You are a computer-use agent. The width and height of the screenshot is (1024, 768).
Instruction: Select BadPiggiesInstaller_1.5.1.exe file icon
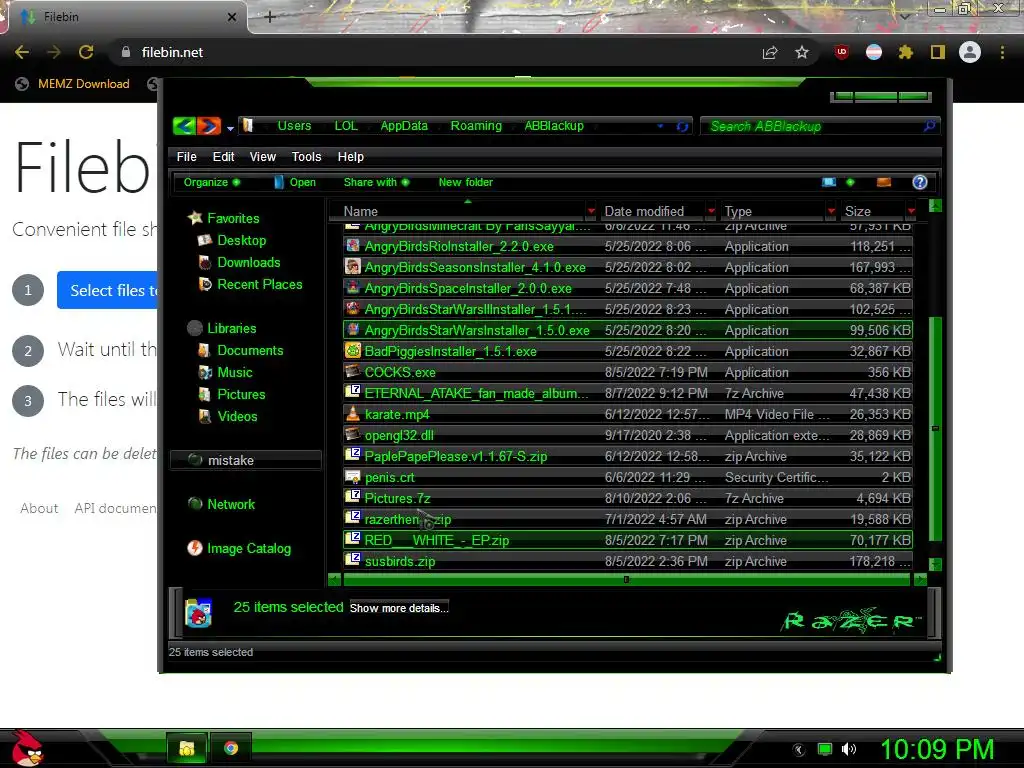click(353, 351)
